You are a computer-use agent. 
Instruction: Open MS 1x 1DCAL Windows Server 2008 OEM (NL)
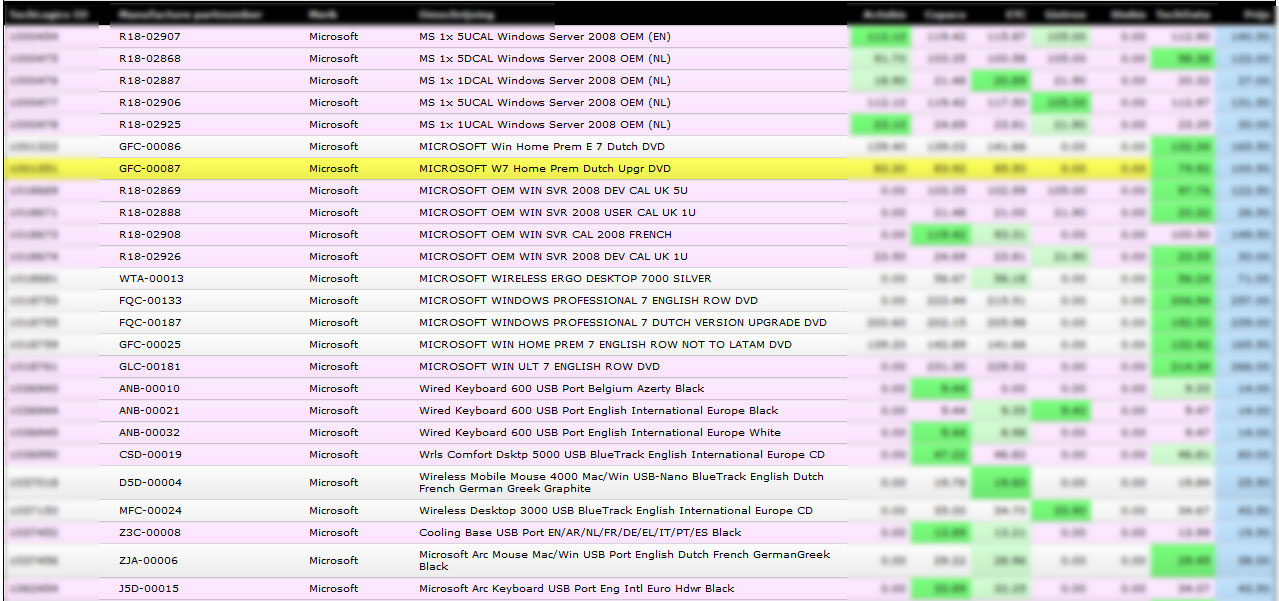tap(545, 81)
